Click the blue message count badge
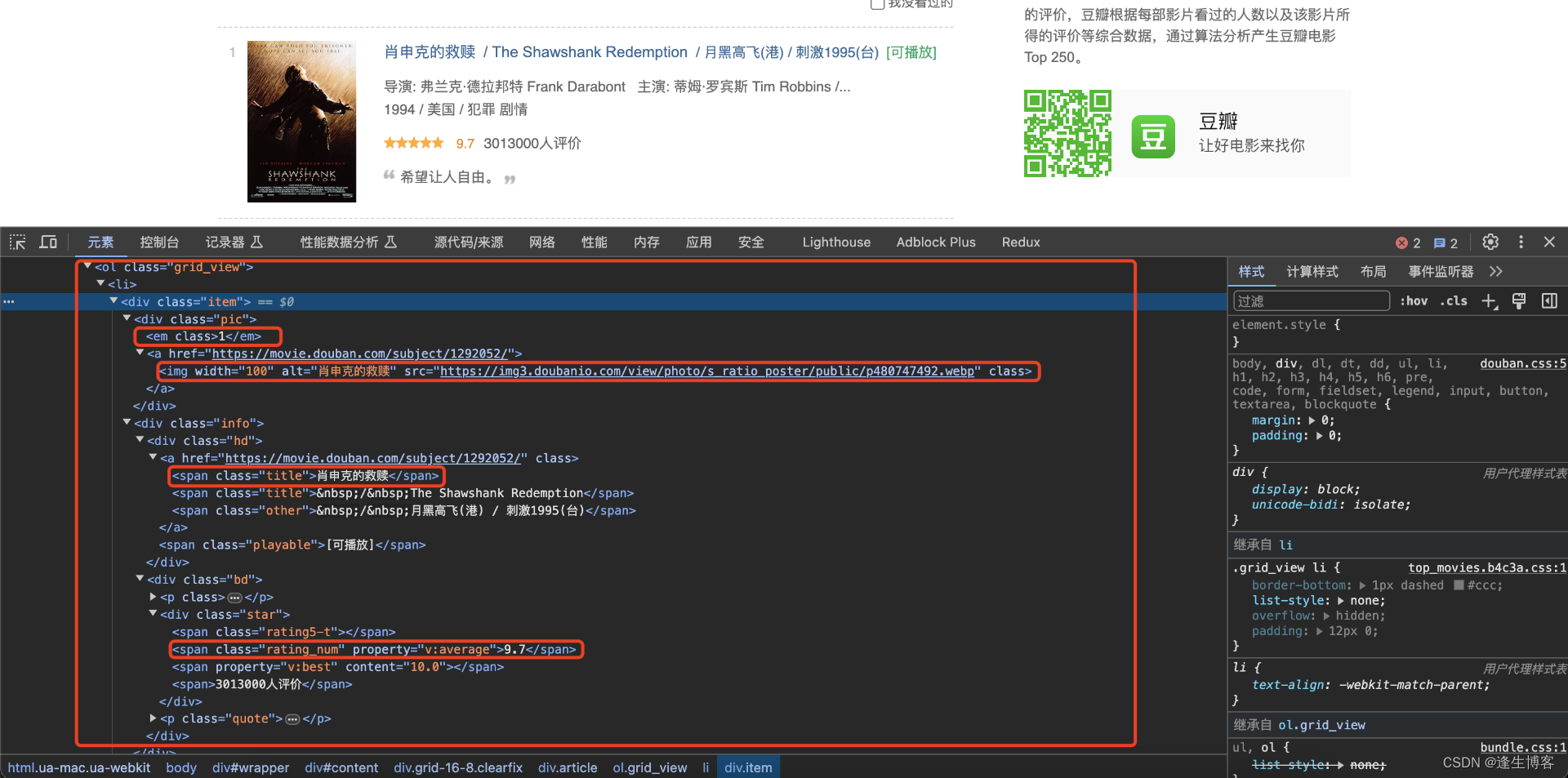This screenshot has width=1568, height=778. click(x=1445, y=242)
